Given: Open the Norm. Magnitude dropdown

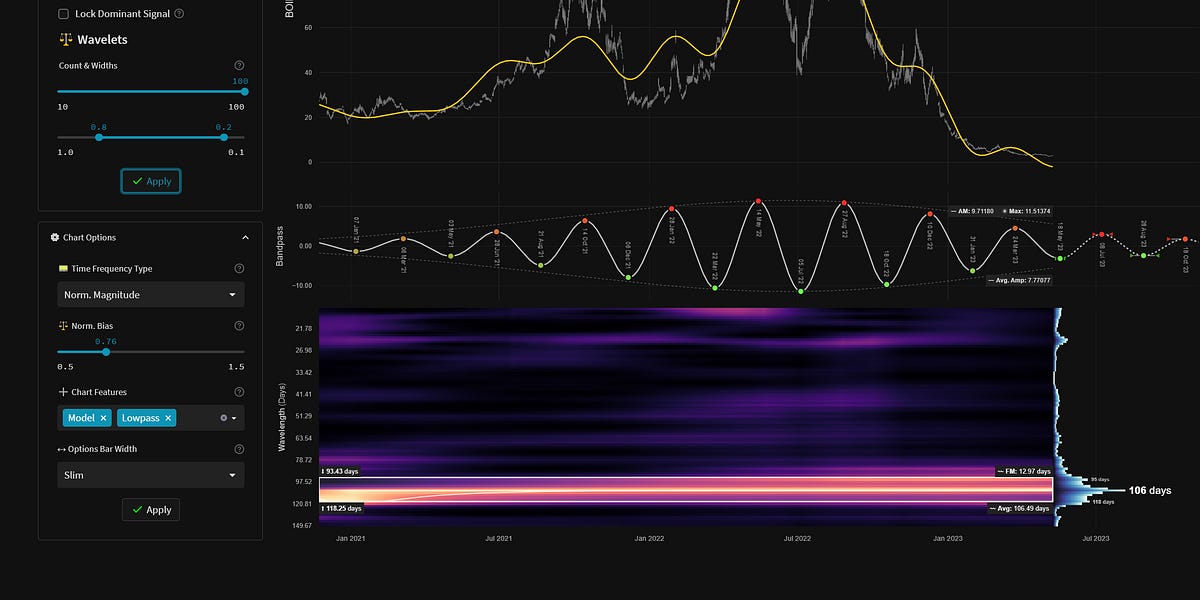Looking at the screenshot, I should click(150, 295).
